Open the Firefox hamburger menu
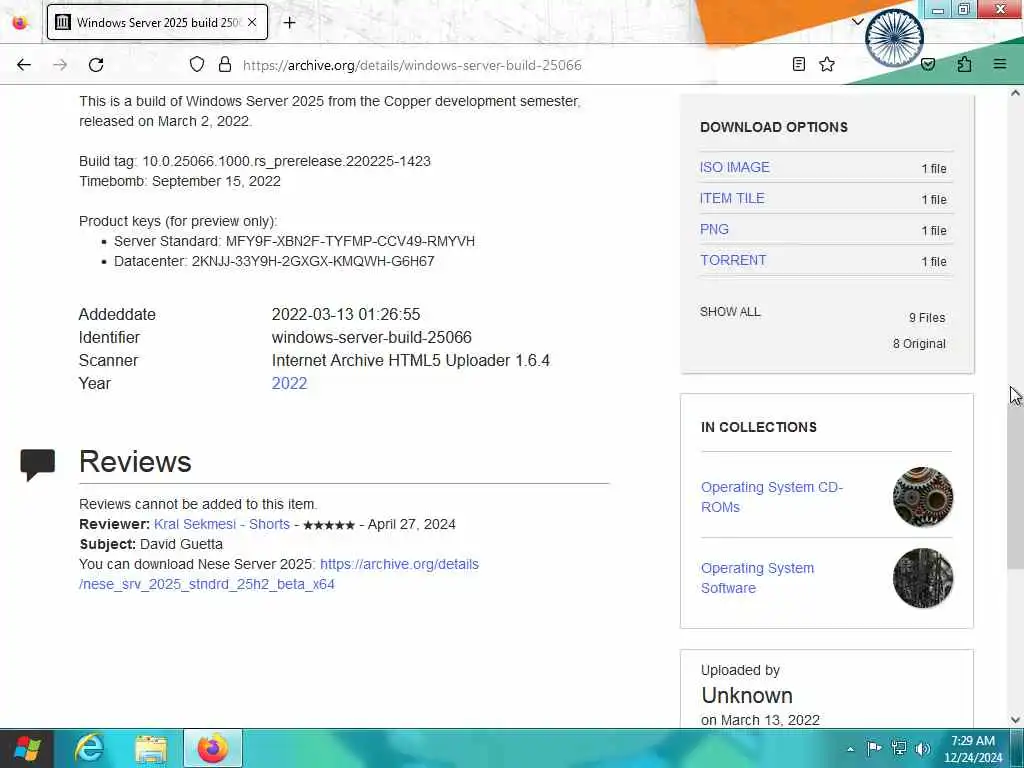 pyautogui.click(x=1000, y=64)
